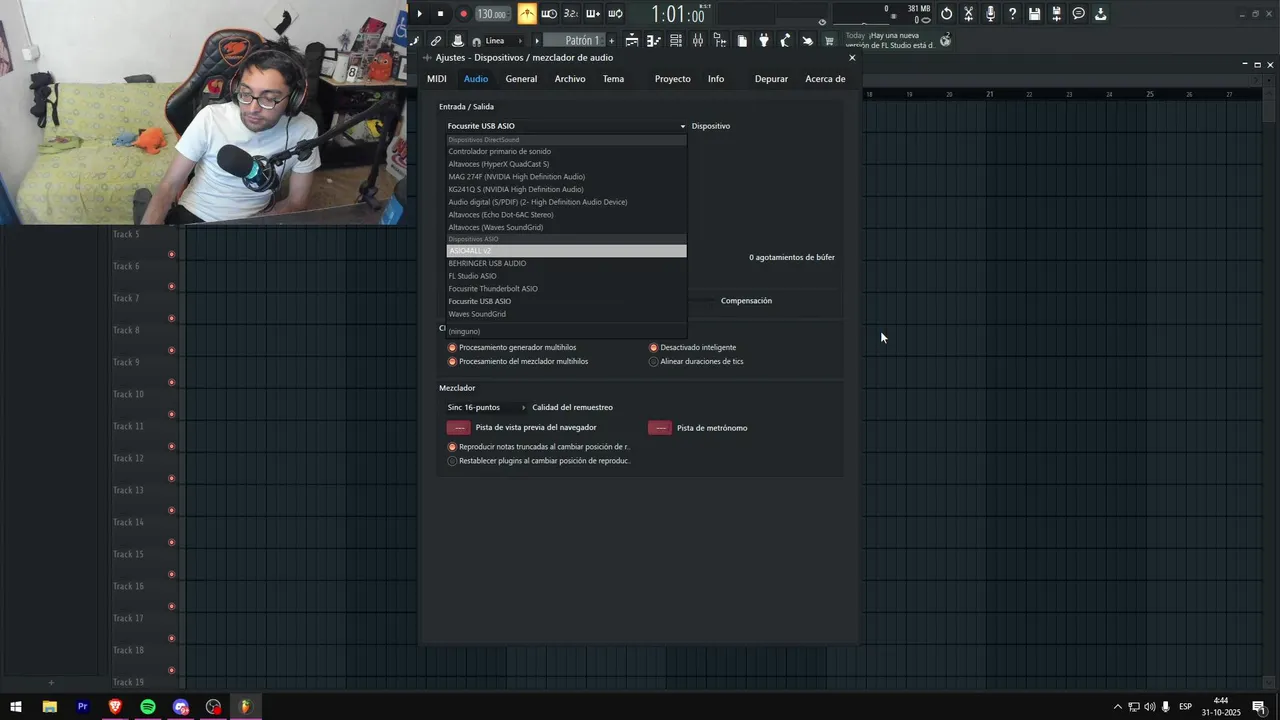
Task: Click the tempo 130.000 field
Action: tap(492, 14)
